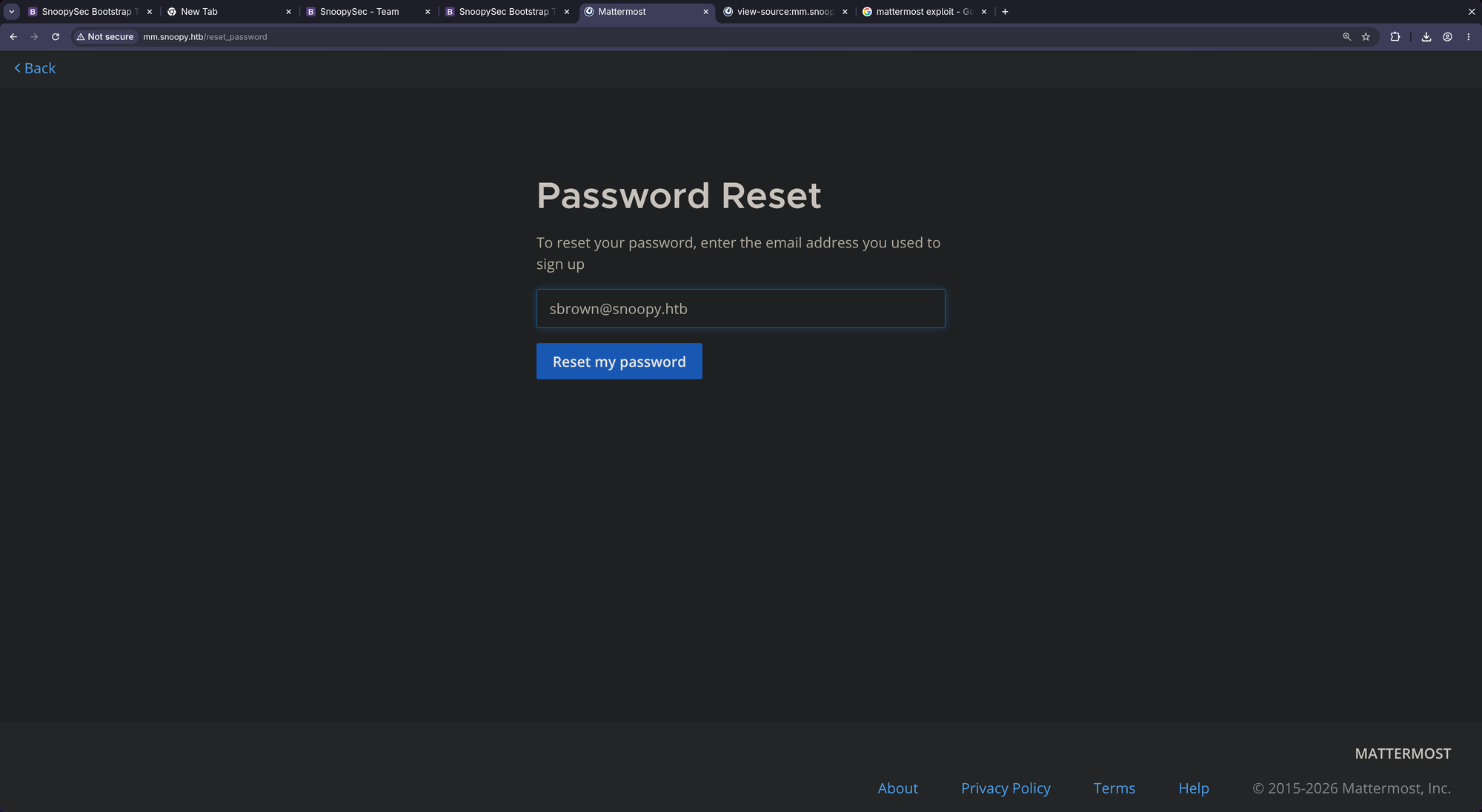The width and height of the screenshot is (1482, 812).
Task: Open the About footer link
Action: pyautogui.click(x=897, y=788)
